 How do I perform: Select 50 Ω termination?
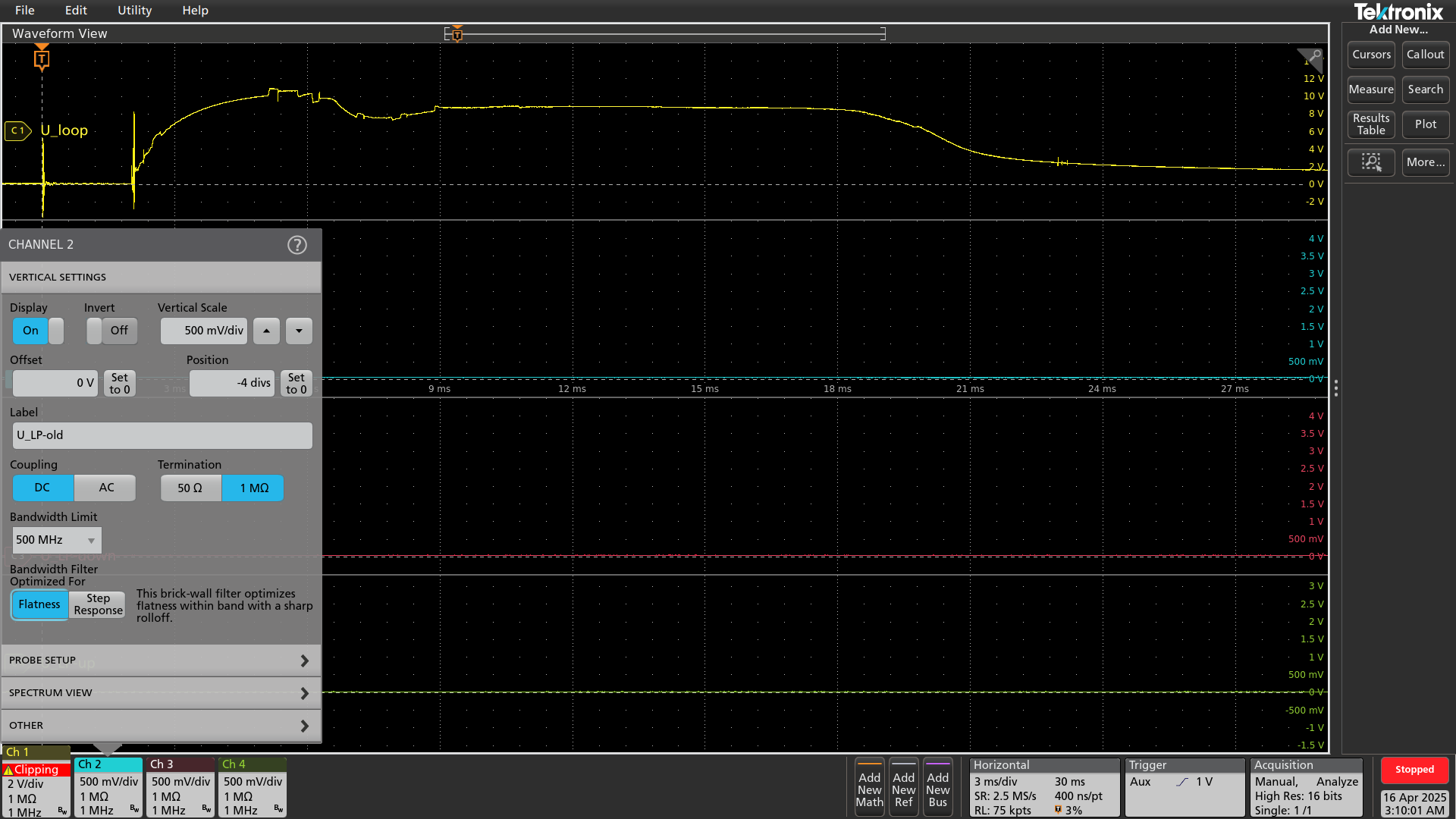190,488
